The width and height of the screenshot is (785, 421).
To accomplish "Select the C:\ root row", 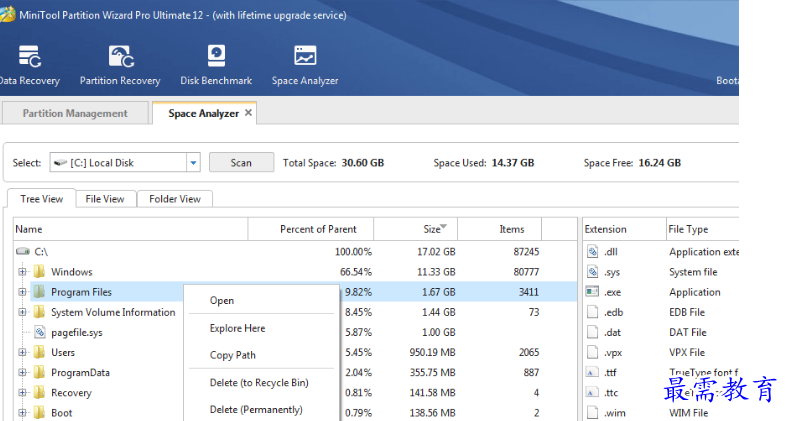I will pyautogui.click(x=295, y=251).
